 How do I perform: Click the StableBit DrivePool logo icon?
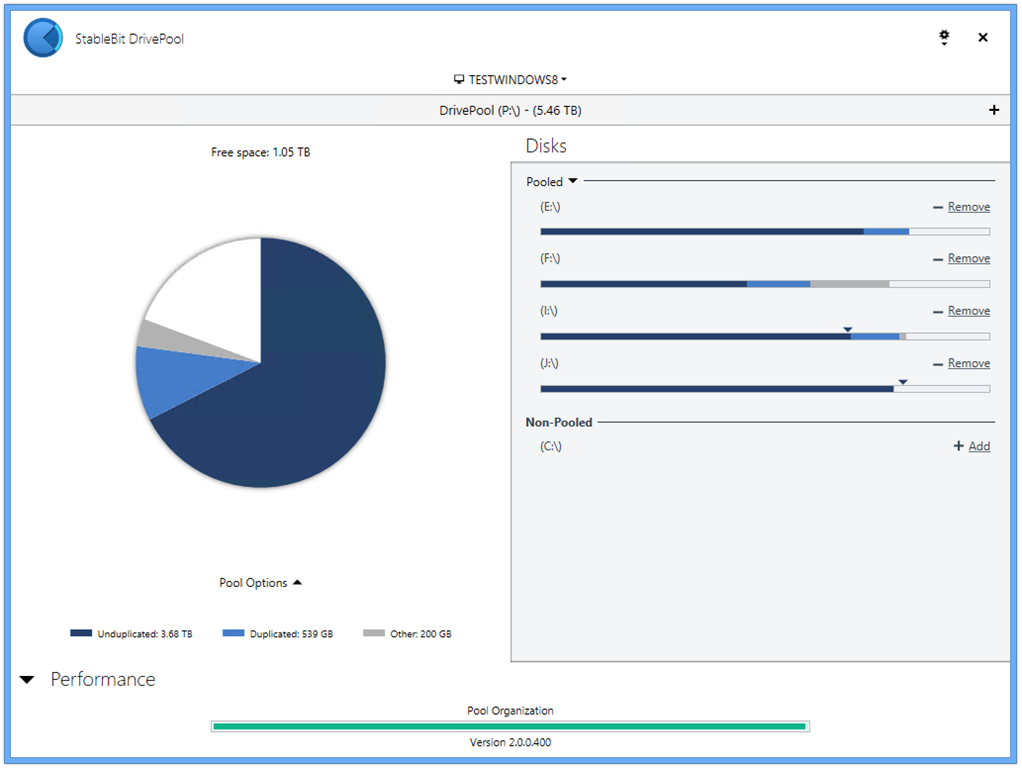[x=43, y=38]
